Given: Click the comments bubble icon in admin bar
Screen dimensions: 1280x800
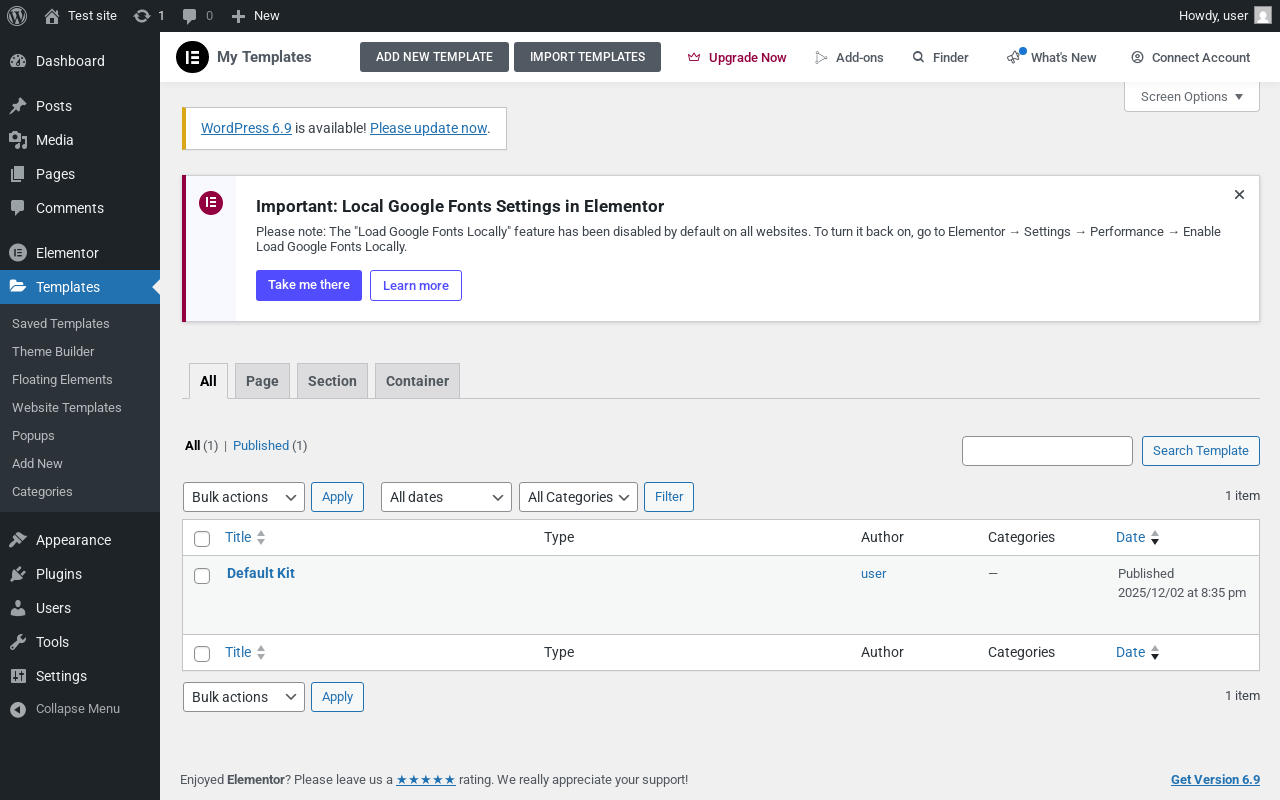Looking at the screenshot, I should [190, 16].
